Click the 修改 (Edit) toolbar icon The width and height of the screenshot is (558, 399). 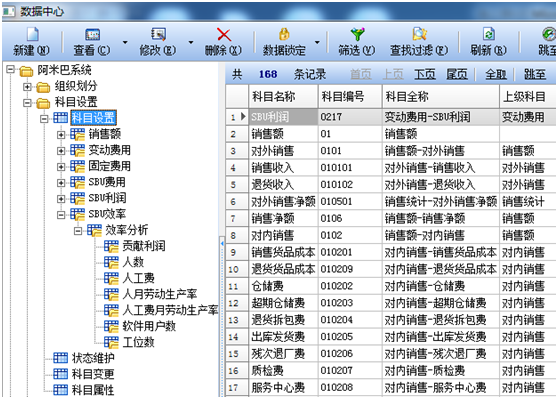[x=158, y=35]
